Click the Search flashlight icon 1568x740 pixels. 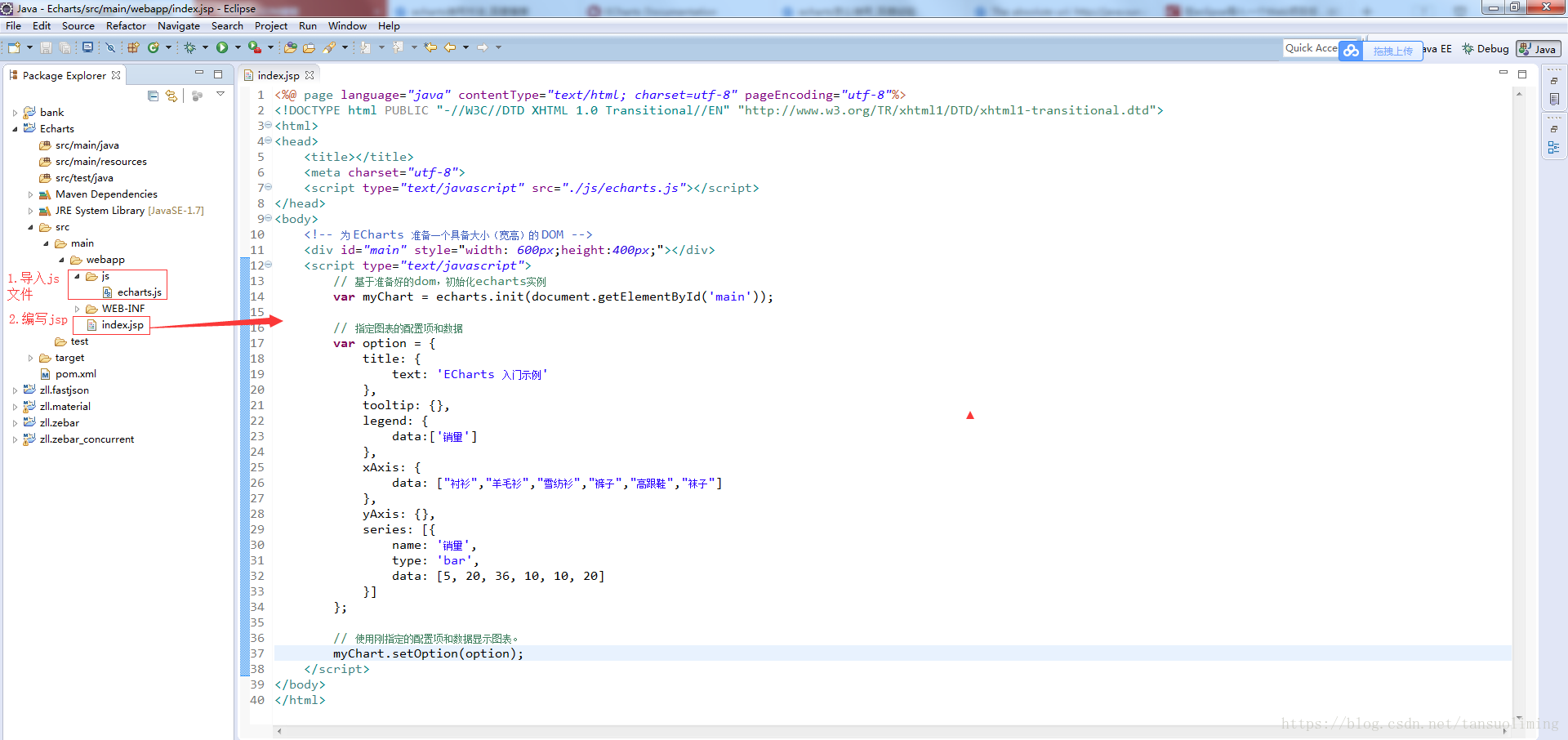tap(329, 48)
